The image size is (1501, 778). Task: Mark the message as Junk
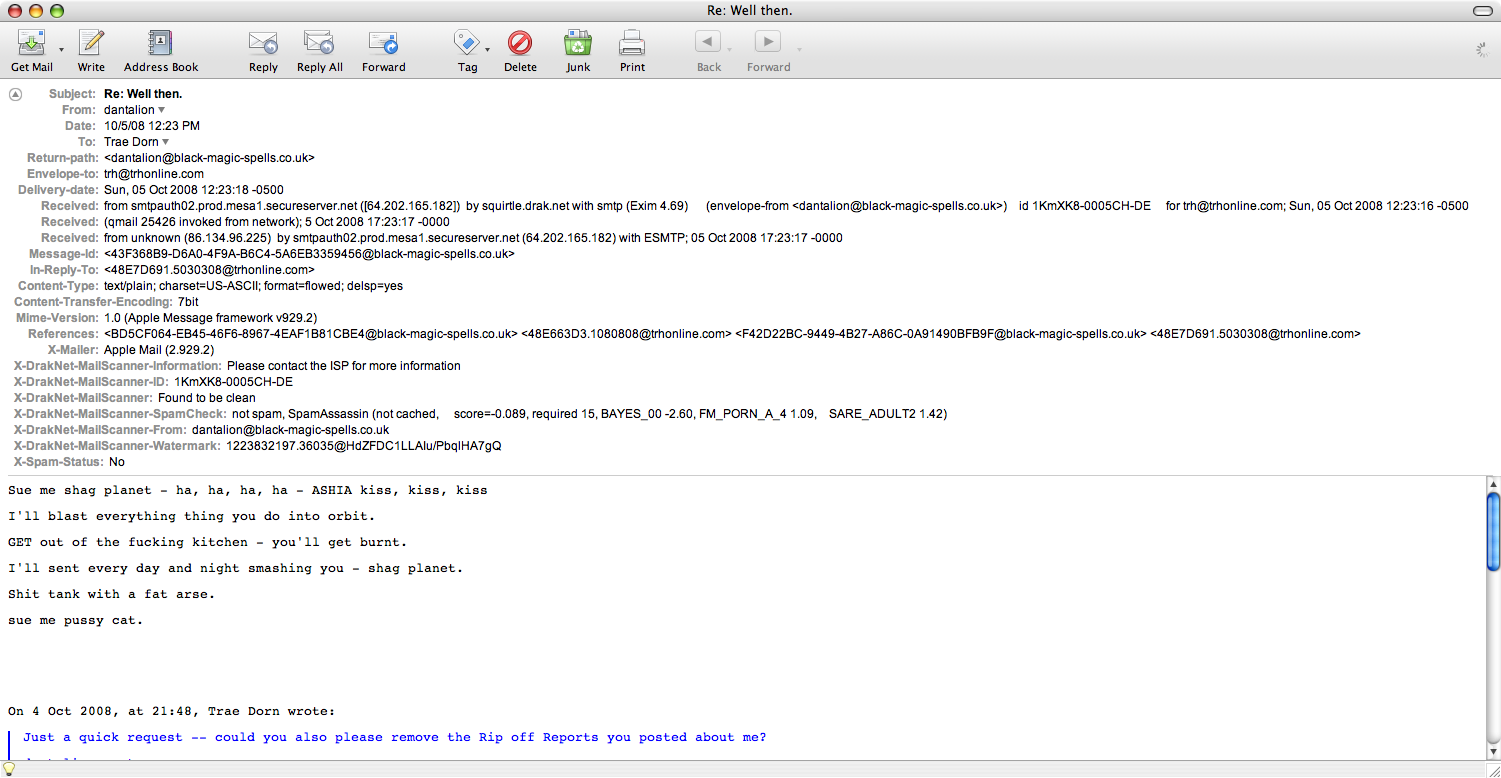click(x=578, y=43)
